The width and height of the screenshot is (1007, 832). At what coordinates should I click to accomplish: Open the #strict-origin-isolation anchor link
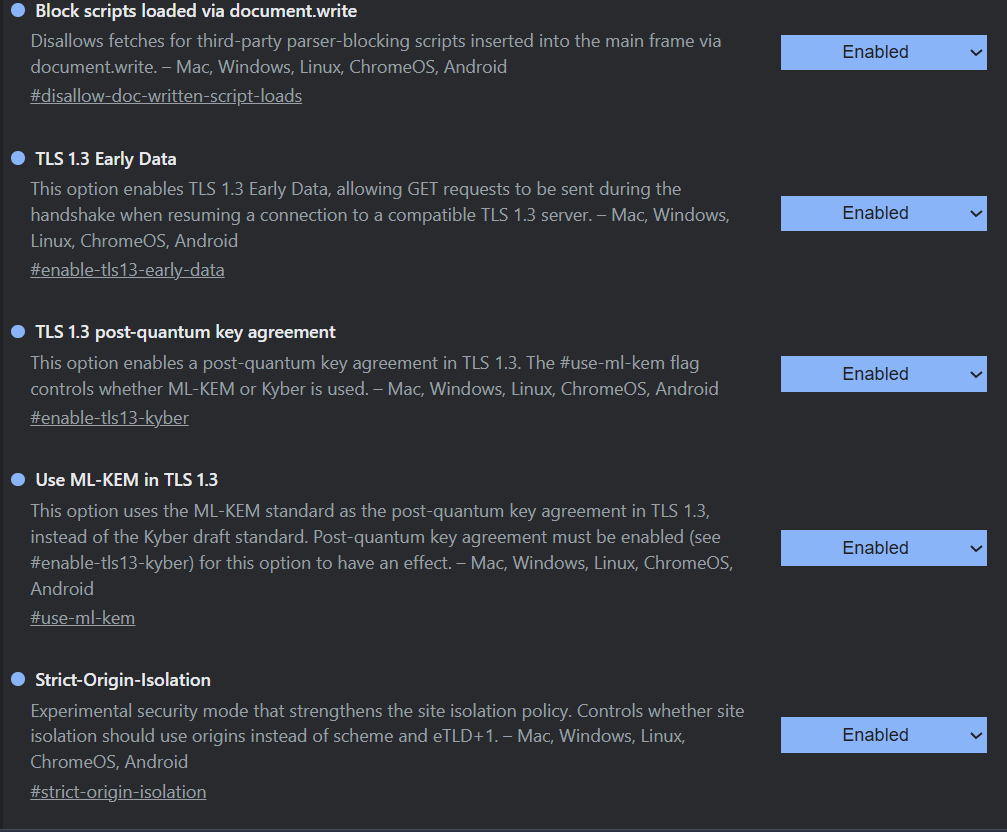coord(118,791)
